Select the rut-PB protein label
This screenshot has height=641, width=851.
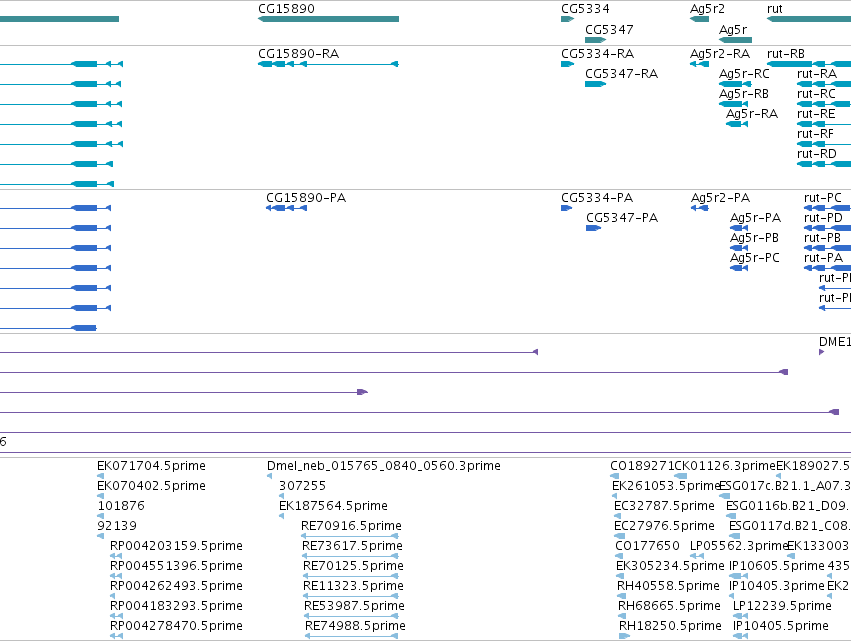point(822,238)
